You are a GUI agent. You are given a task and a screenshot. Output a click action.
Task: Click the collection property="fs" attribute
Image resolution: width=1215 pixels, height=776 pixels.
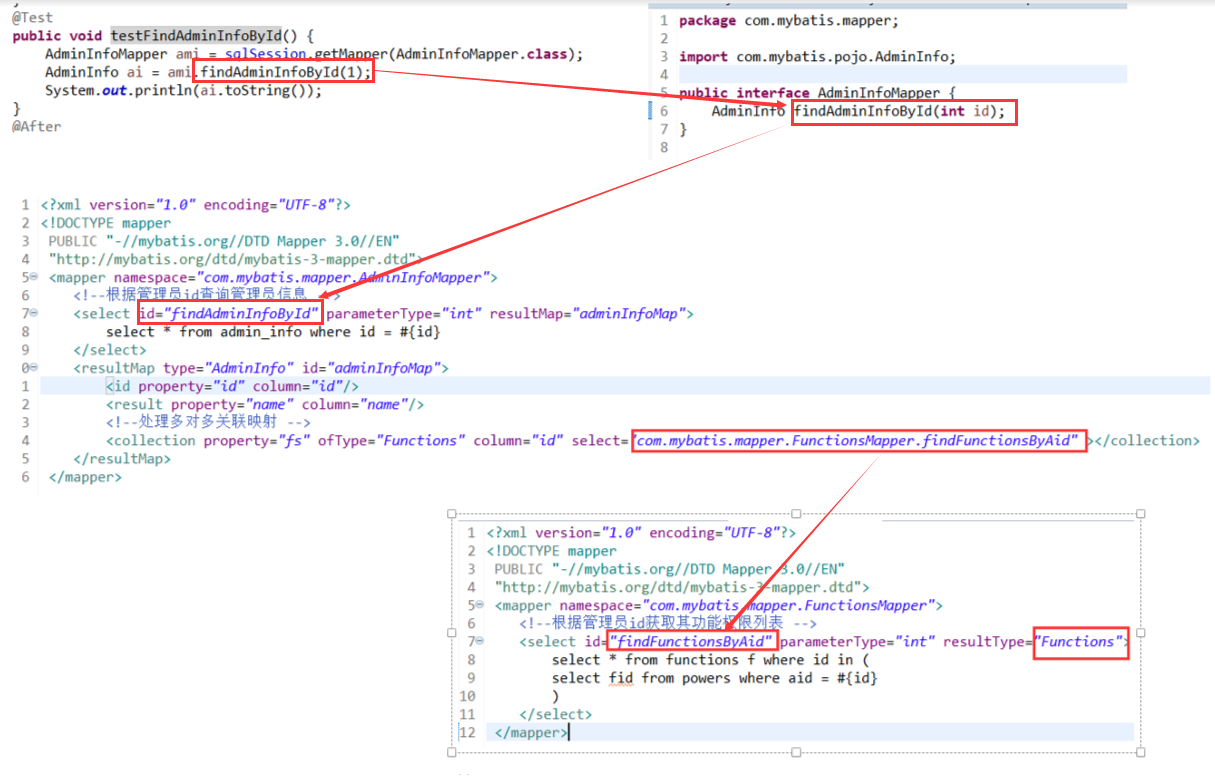coord(257,440)
